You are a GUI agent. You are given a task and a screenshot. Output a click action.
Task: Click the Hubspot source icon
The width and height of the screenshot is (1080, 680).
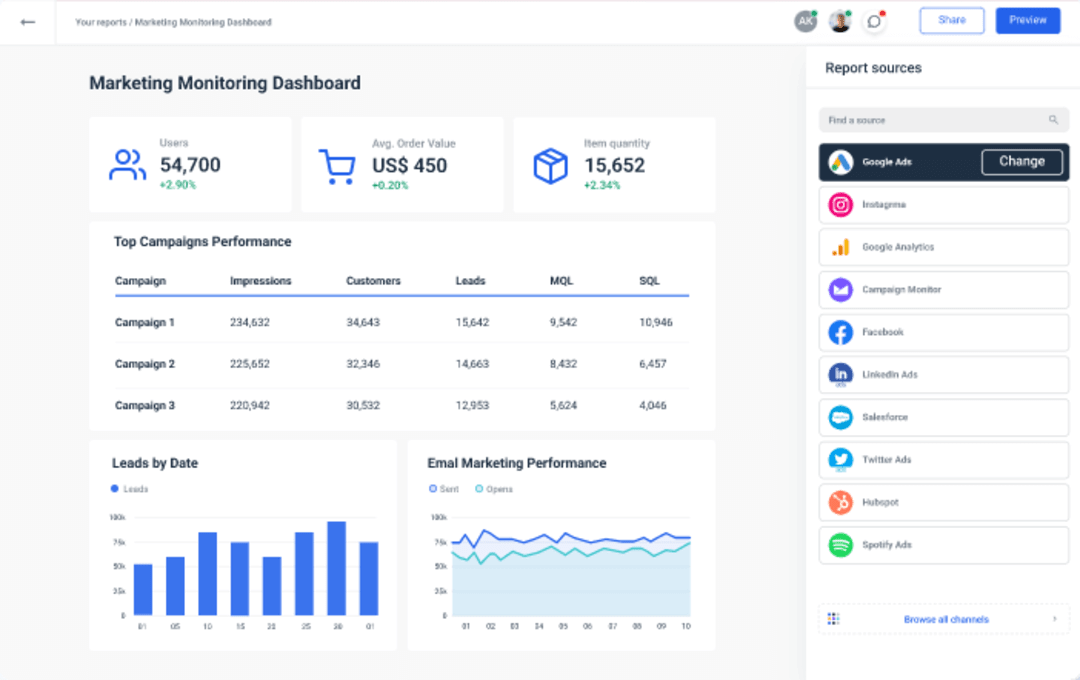click(x=840, y=502)
